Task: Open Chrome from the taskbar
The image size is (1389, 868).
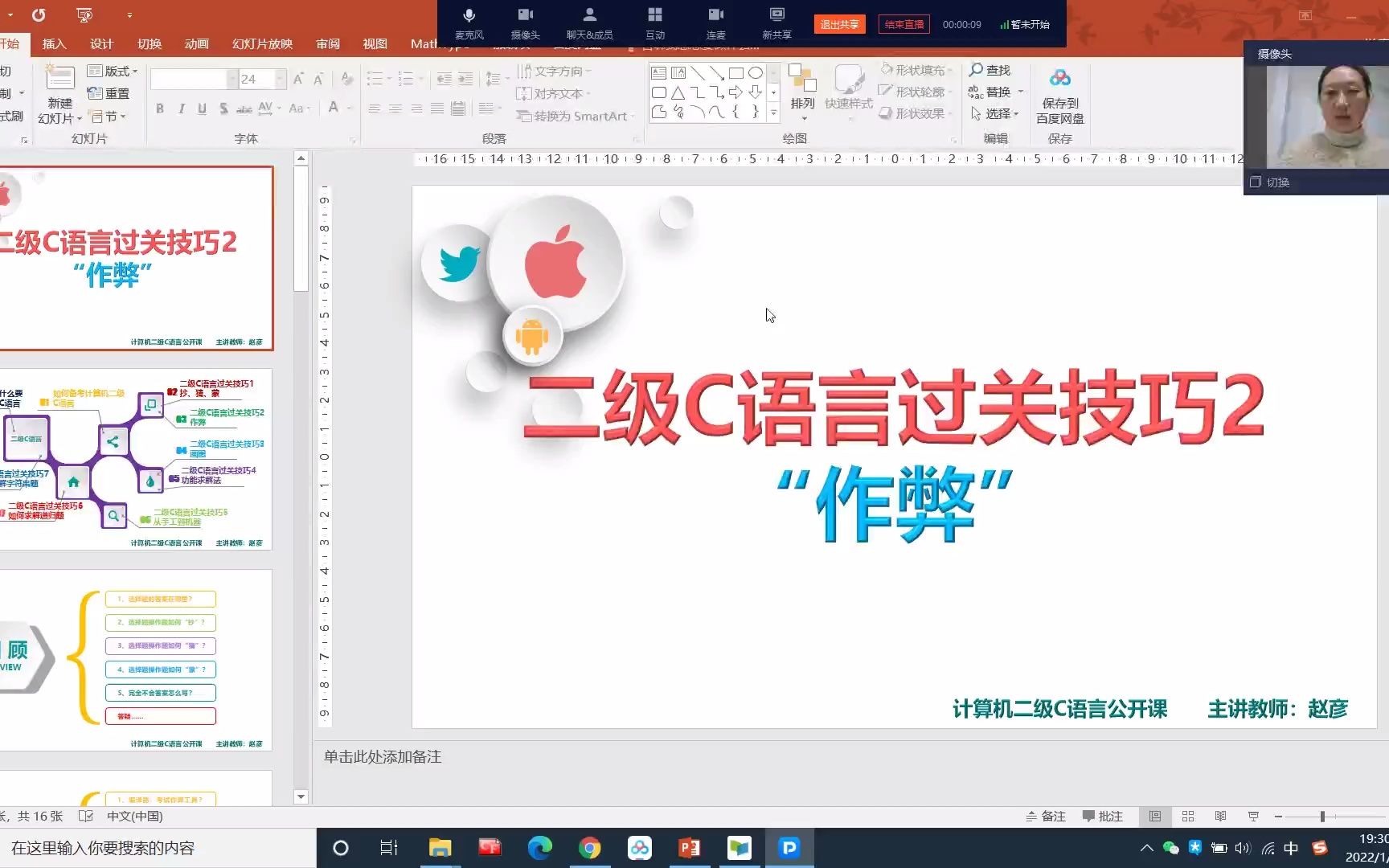Action: click(589, 848)
